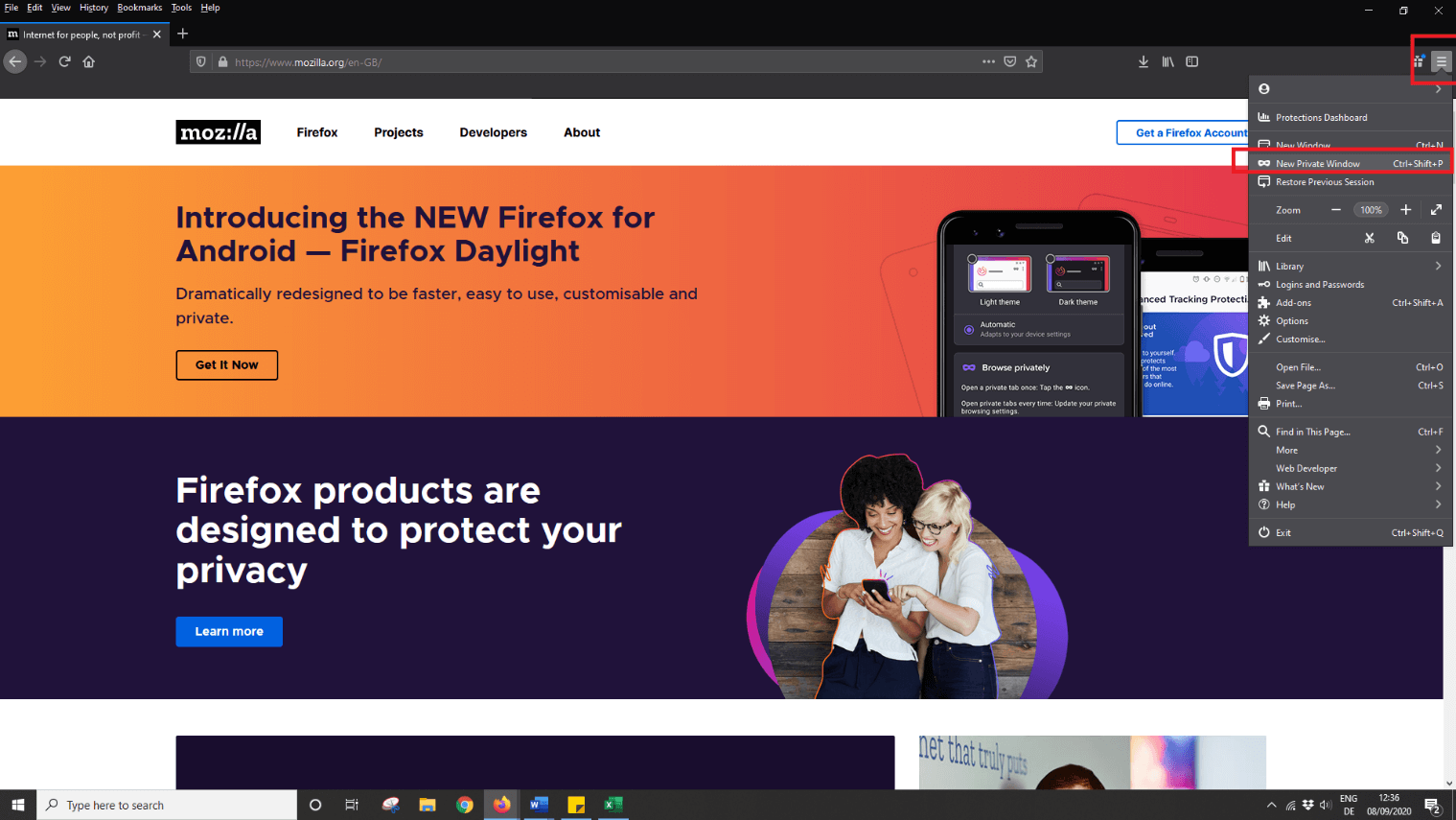Expand the account row at menu top

[1351, 89]
